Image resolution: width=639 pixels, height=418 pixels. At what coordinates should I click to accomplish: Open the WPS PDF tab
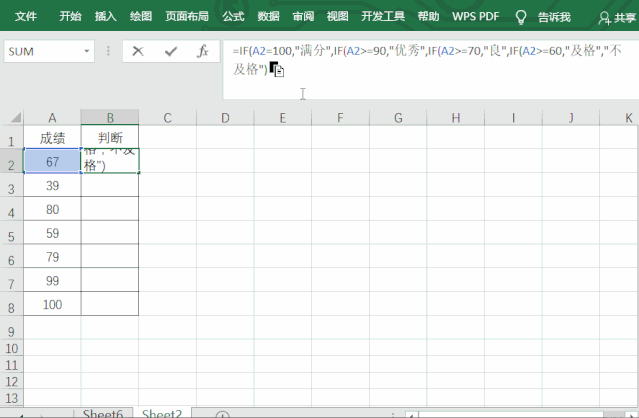pos(475,16)
